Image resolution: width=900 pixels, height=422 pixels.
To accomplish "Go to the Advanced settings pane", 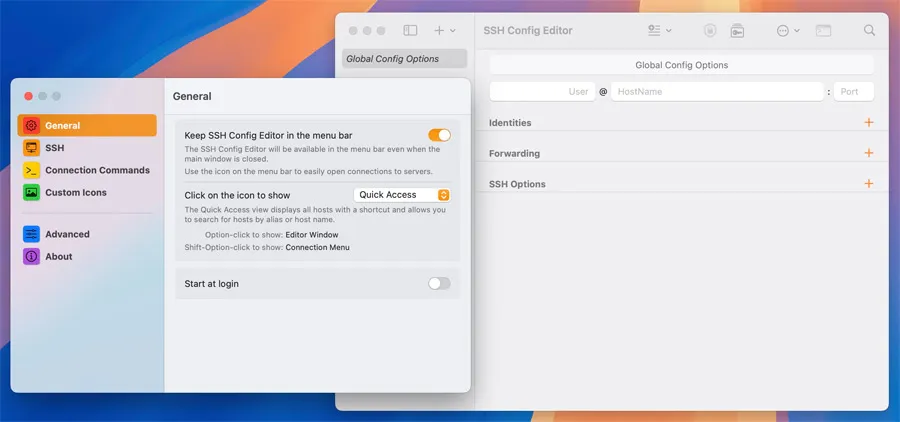I will click(67, 234).
